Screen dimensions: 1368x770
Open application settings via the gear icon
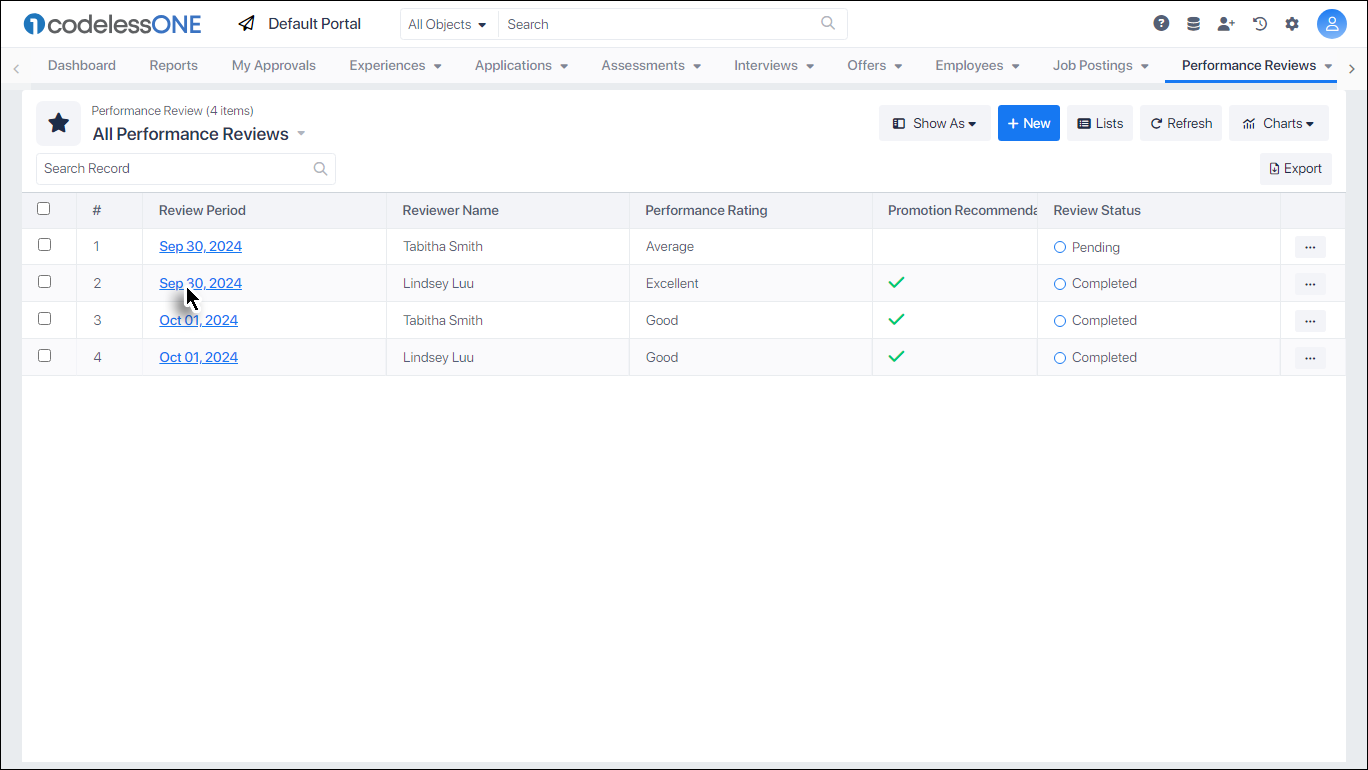pyautogui.click(x=1292, y=22)
